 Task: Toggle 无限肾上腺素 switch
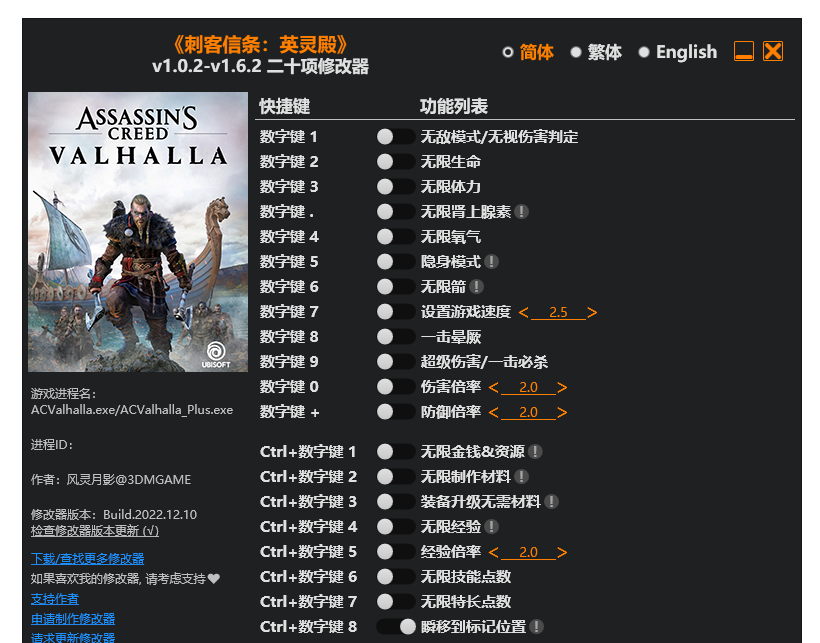click(396, 212)
